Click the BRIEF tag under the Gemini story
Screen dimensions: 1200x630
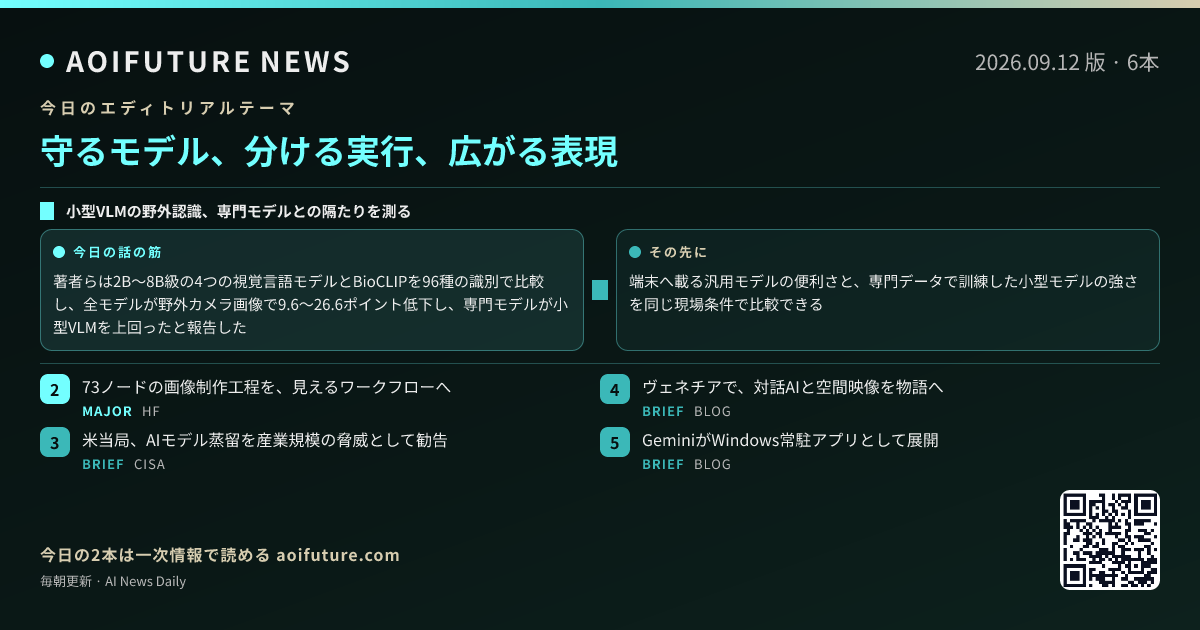point(663,464)
